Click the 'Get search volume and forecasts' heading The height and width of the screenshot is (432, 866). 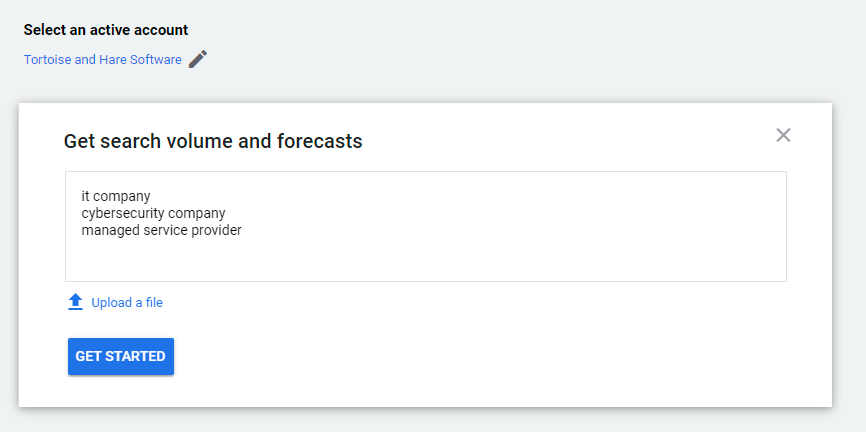click(213, 141)
